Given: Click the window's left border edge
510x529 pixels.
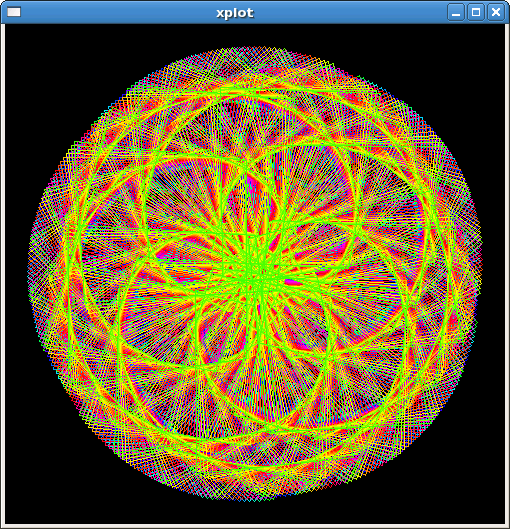Looking at the screenshot, I should click(x=3, y=274).
